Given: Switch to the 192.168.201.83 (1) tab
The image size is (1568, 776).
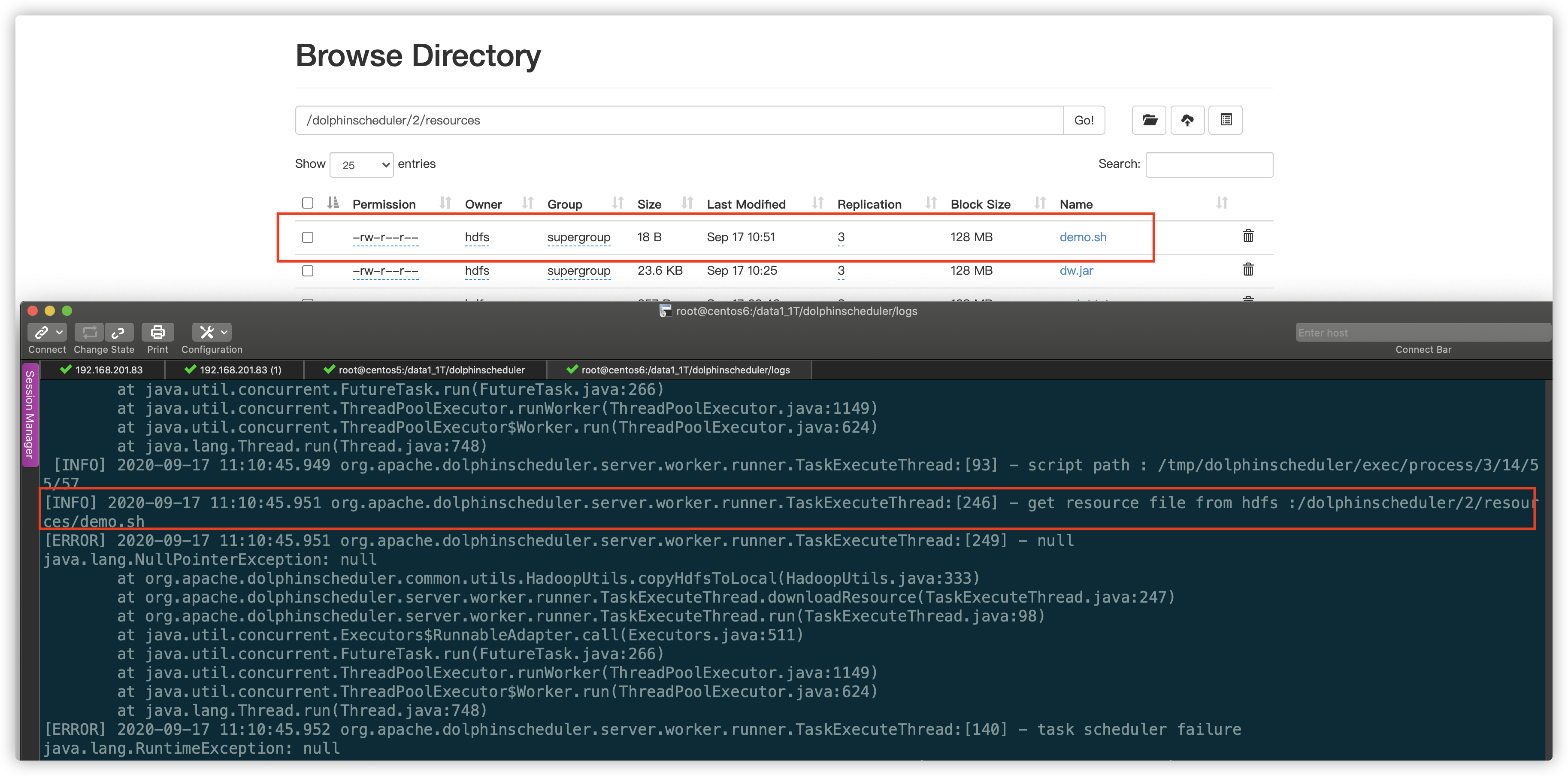Looking at the screenshot, I should click(x=240, y=370).
